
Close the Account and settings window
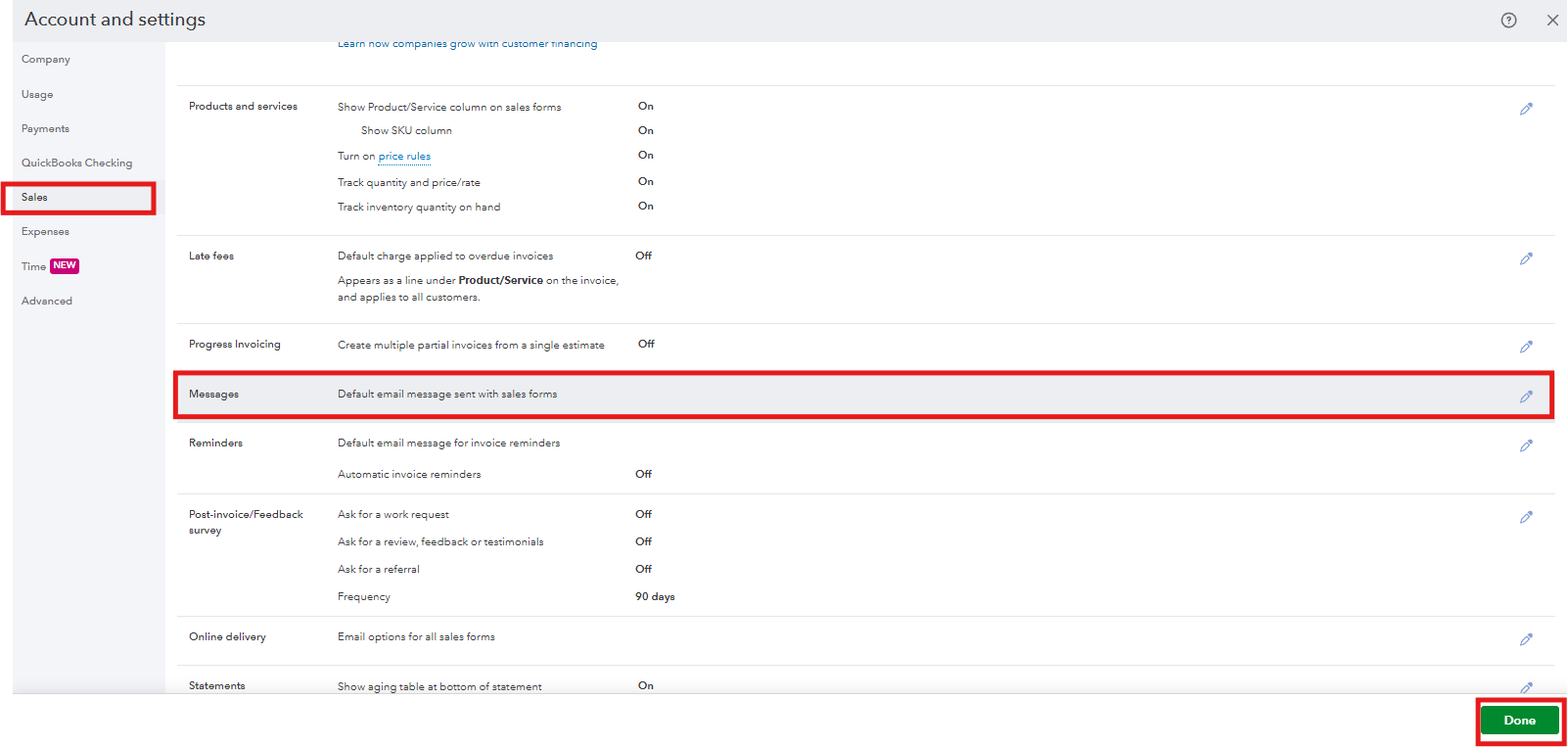pyautogui.click(x=1552, y=20)
